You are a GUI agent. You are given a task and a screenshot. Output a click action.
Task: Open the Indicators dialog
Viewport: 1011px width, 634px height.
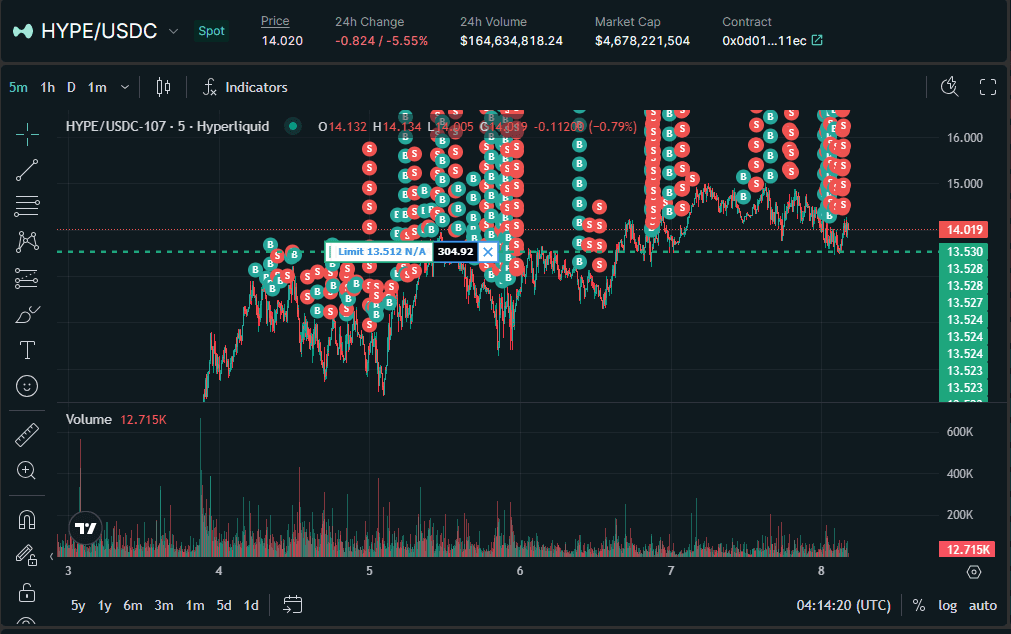click(245, 87)
